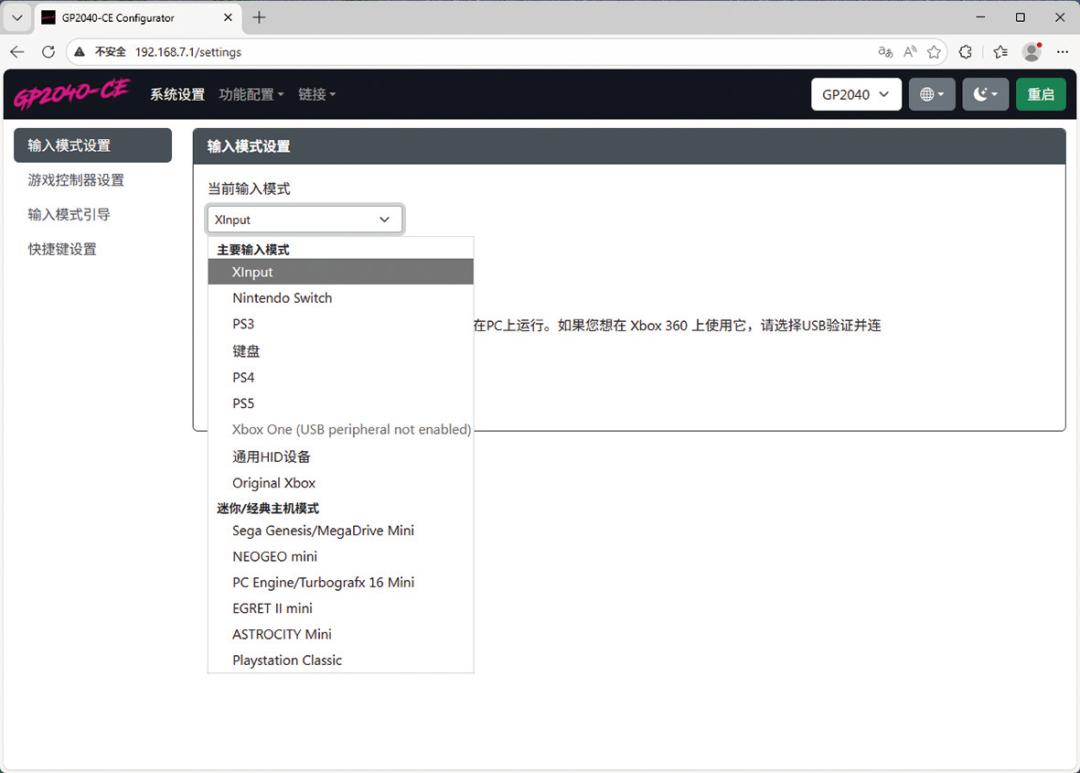Screen dimensions: 1080x773
Task: Click the green 重启 reboot button
Action: coord(1041,94)
